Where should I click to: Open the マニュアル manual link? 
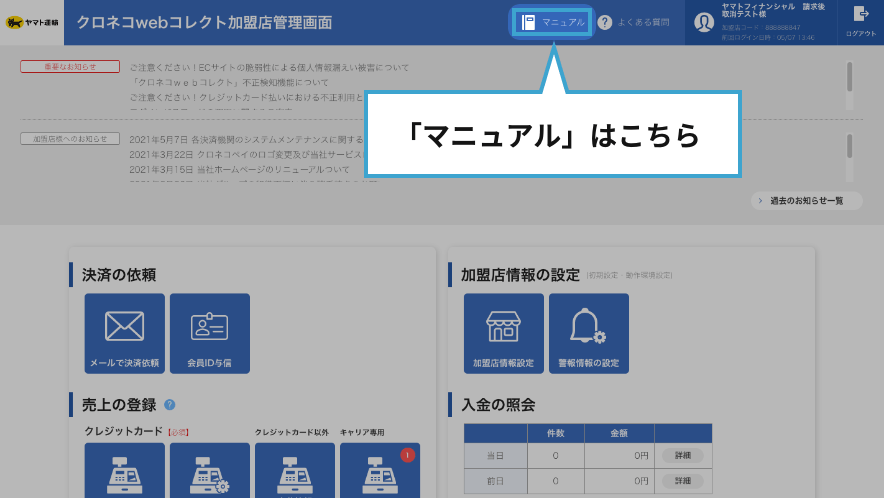[x=552, y=23]
